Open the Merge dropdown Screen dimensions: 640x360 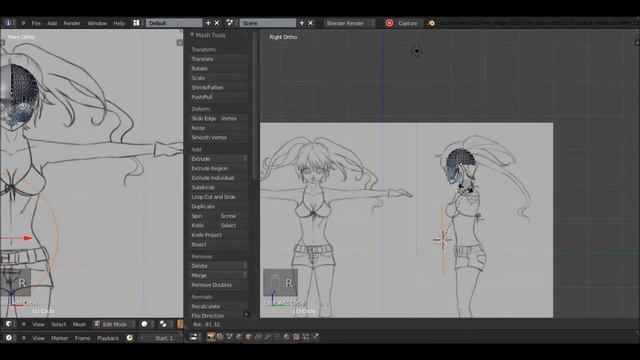point(219,276)
